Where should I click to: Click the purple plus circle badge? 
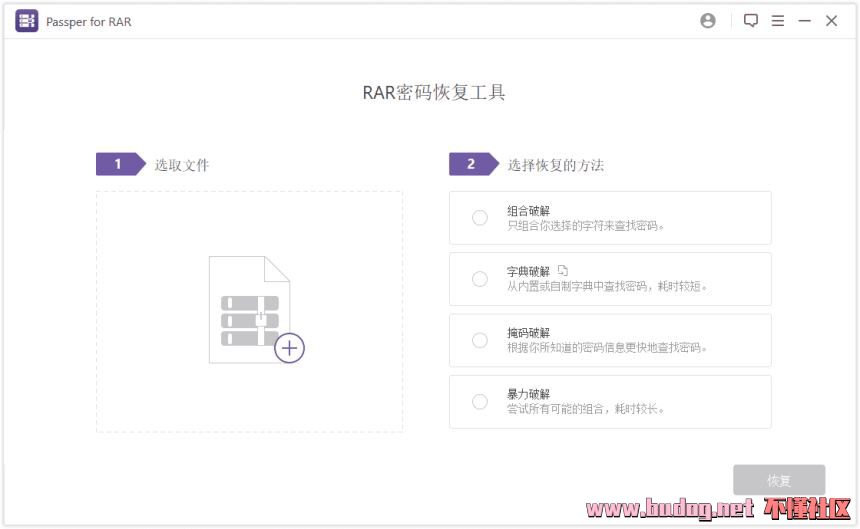click(290, 348)
